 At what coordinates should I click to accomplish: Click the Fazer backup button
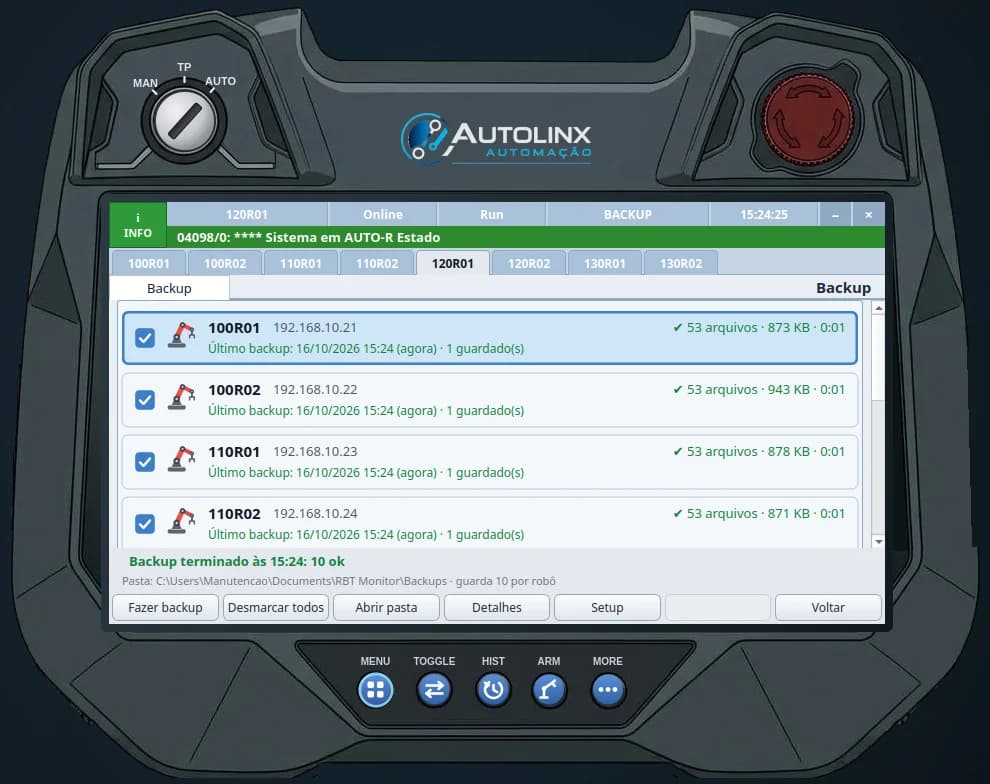[165, 607]
